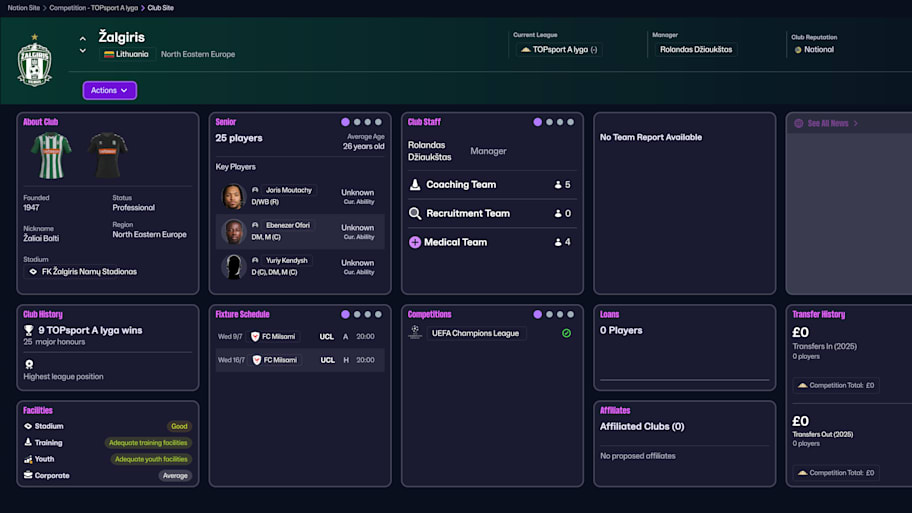The image size is (912, 513).
Task: Click the Recruitment Team magnifier icon
Action: pos(415,213)
